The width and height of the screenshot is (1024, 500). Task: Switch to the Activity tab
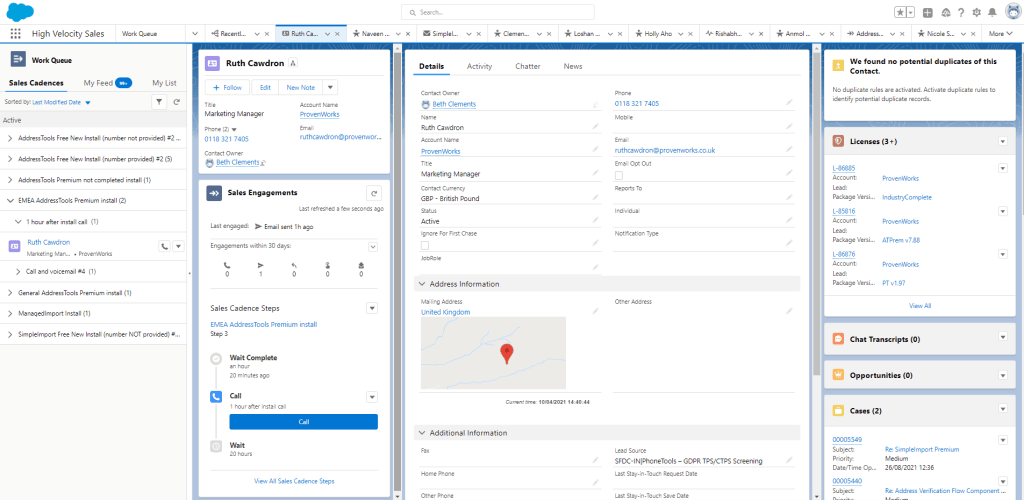479,66
